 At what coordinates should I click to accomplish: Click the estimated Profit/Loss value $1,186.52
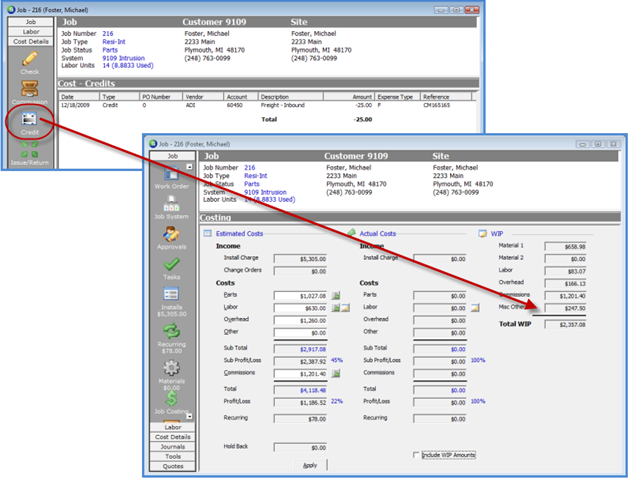click(300, 403)
